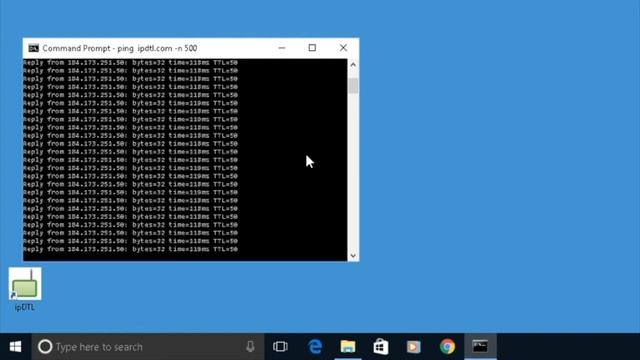Focus the 'Type here to search' field
The image size is (640, 360).
(x=148, y=347)
